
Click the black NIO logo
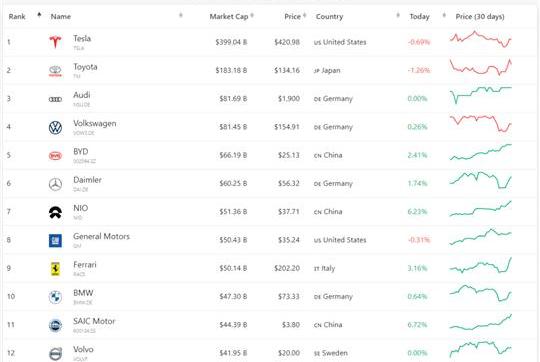click(55, 213)
